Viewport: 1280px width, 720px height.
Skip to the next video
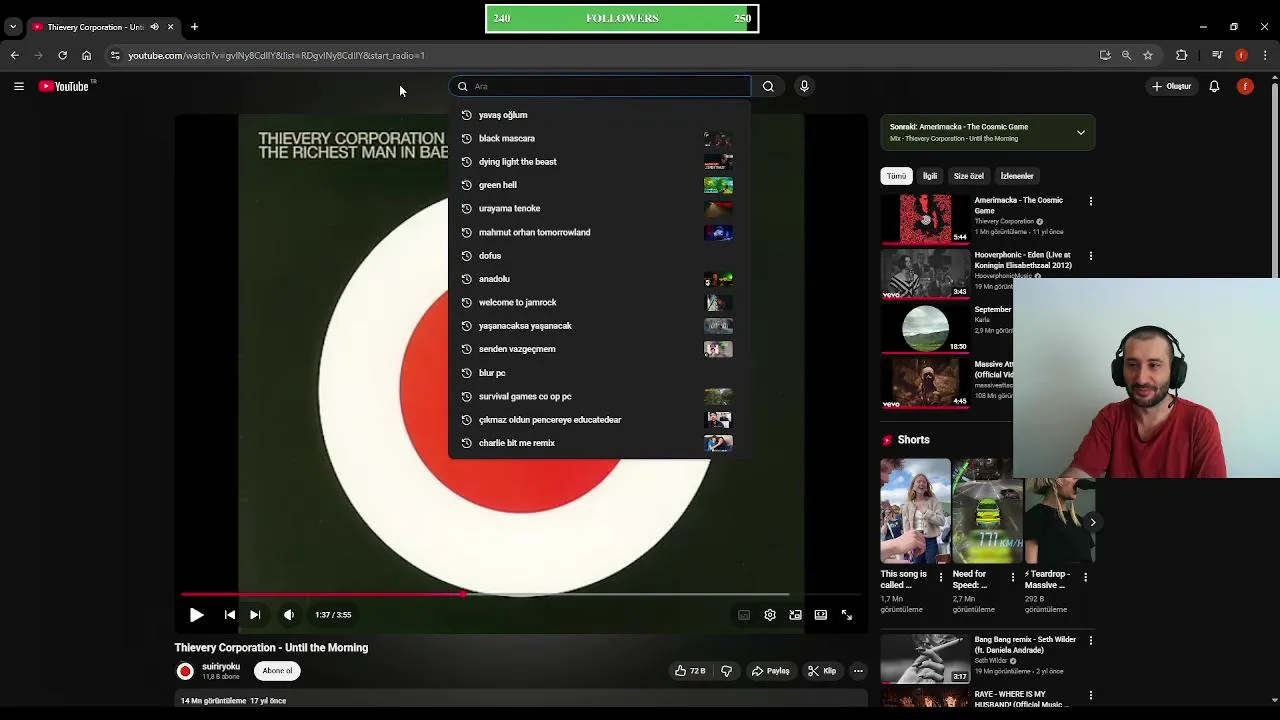coord(255,615)
